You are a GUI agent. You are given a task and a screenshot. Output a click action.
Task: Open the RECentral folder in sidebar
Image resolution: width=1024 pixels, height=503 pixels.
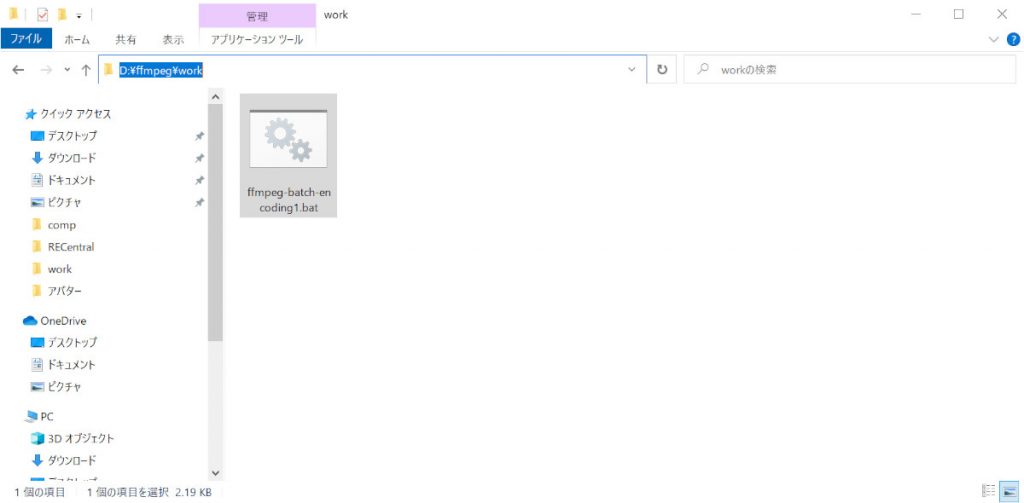[70, 247]
